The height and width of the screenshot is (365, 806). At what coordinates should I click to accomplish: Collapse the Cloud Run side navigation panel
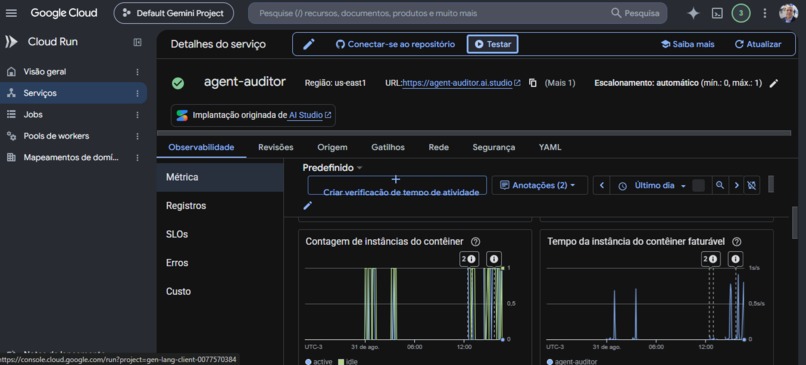(x=137, y=42)
